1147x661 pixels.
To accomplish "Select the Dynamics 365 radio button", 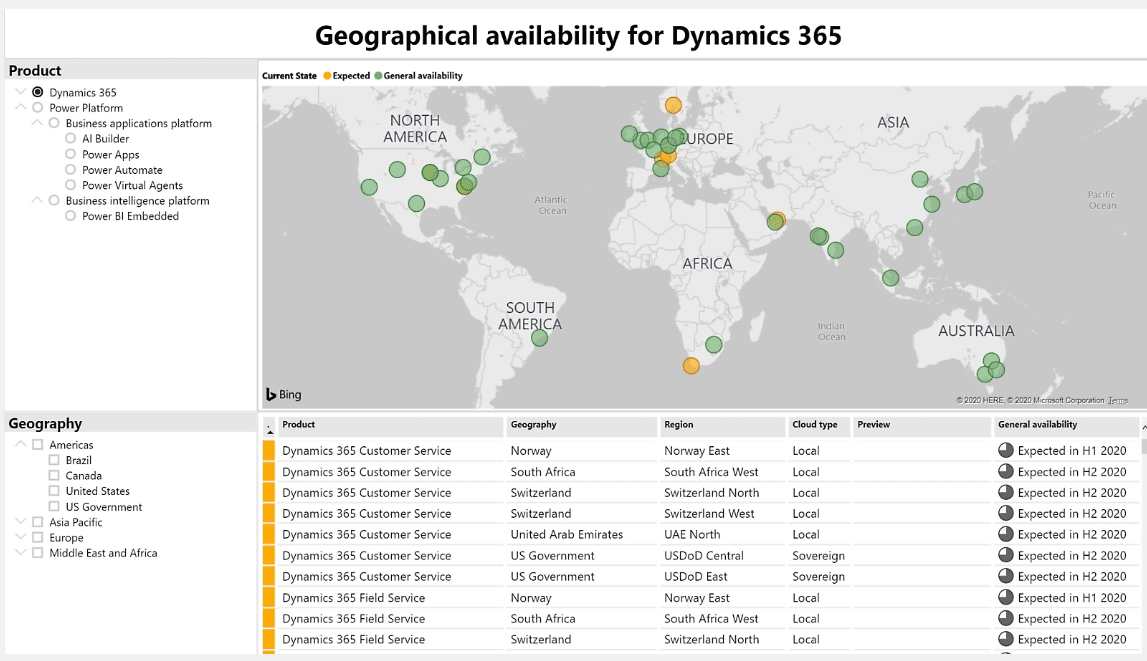I will pos(37,92).
